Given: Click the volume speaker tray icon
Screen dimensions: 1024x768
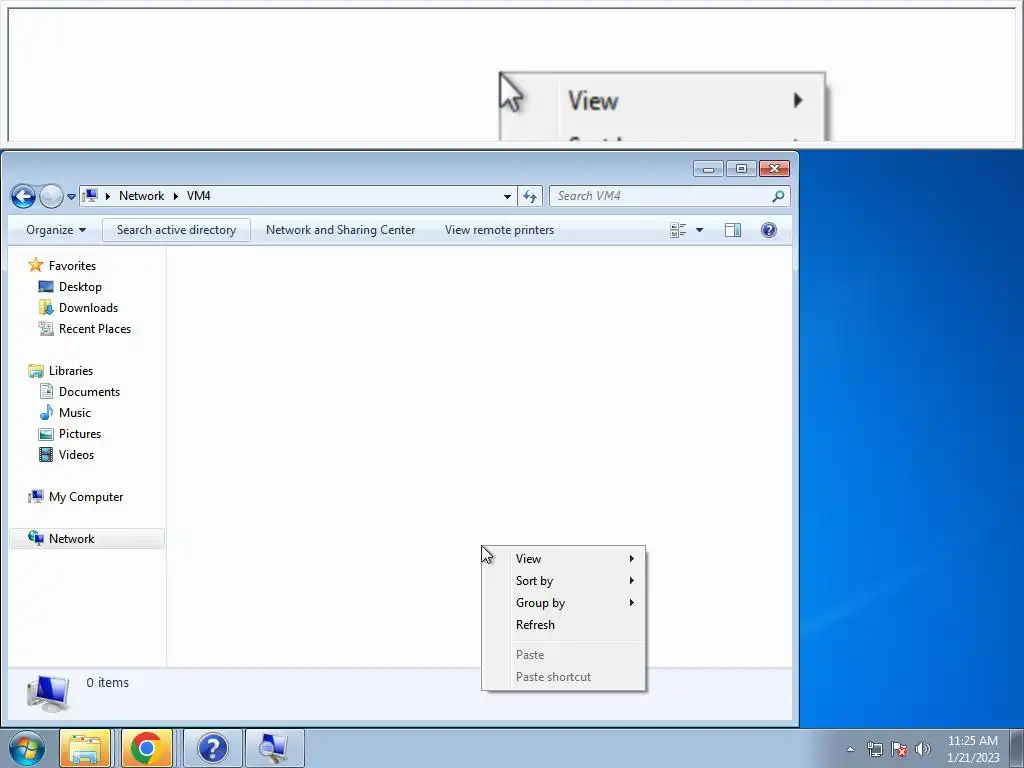Looking at the screenshot, I should click(922, 749).
